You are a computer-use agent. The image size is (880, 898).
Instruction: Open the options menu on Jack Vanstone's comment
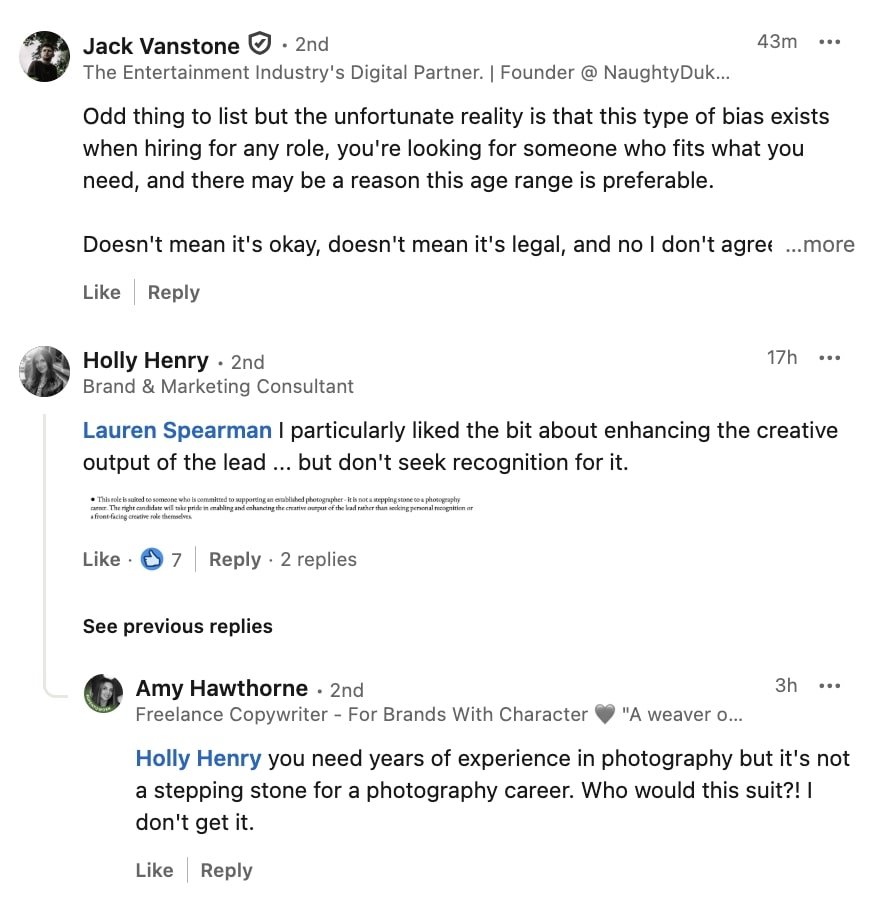[830, 42]
